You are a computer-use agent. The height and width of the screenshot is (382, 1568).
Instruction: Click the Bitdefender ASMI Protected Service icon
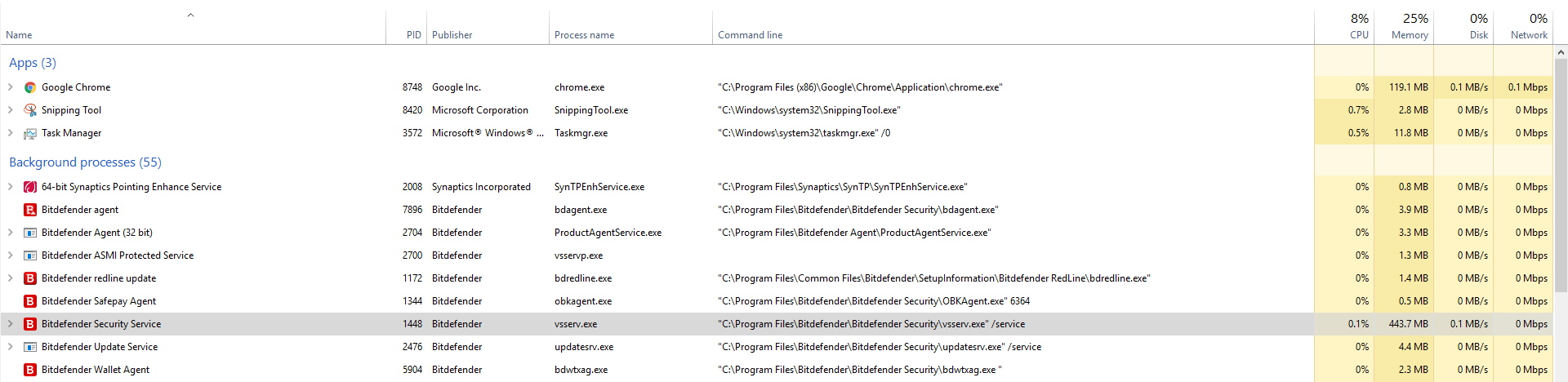tap(30, 255)
